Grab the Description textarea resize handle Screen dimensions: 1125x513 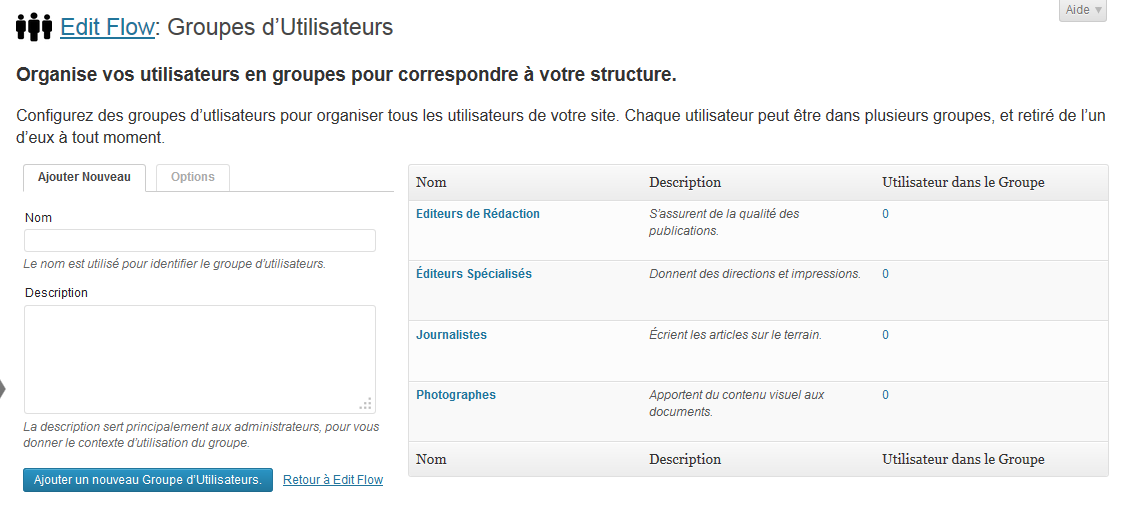point(366,404)
